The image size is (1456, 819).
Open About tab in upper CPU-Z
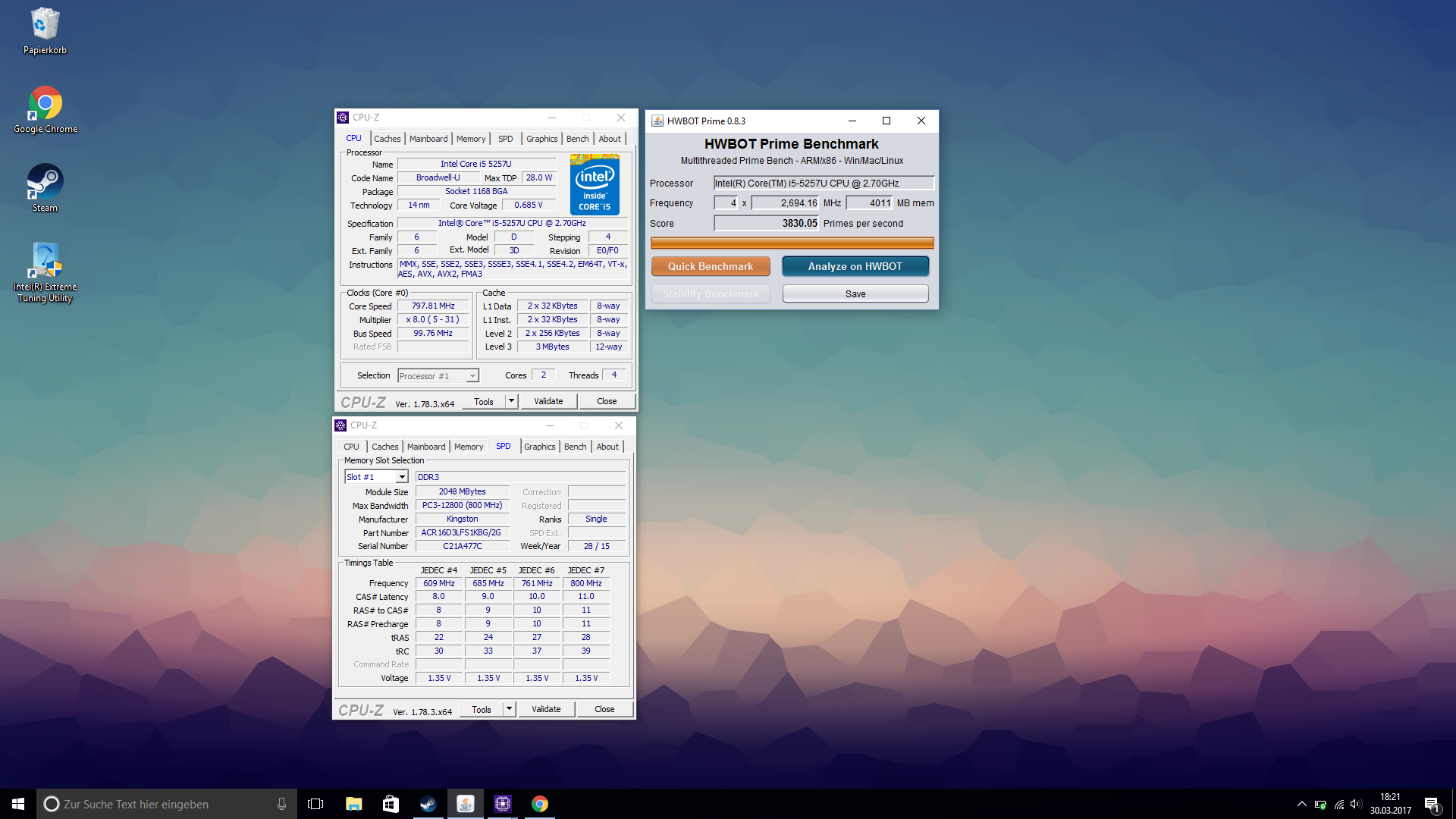tap(610, 139)
